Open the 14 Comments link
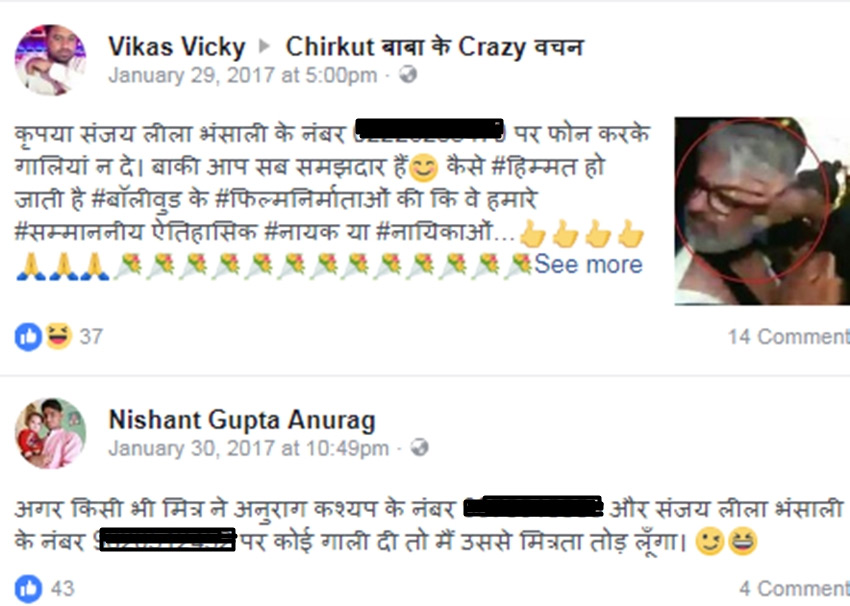This screenshot has width=850, height=606. 789,337
